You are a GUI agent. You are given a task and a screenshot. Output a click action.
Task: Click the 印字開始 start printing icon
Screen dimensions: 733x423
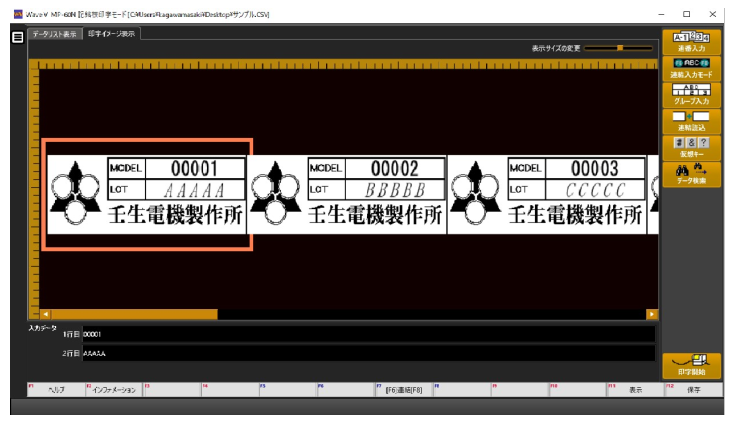click(x=691, y=365)
